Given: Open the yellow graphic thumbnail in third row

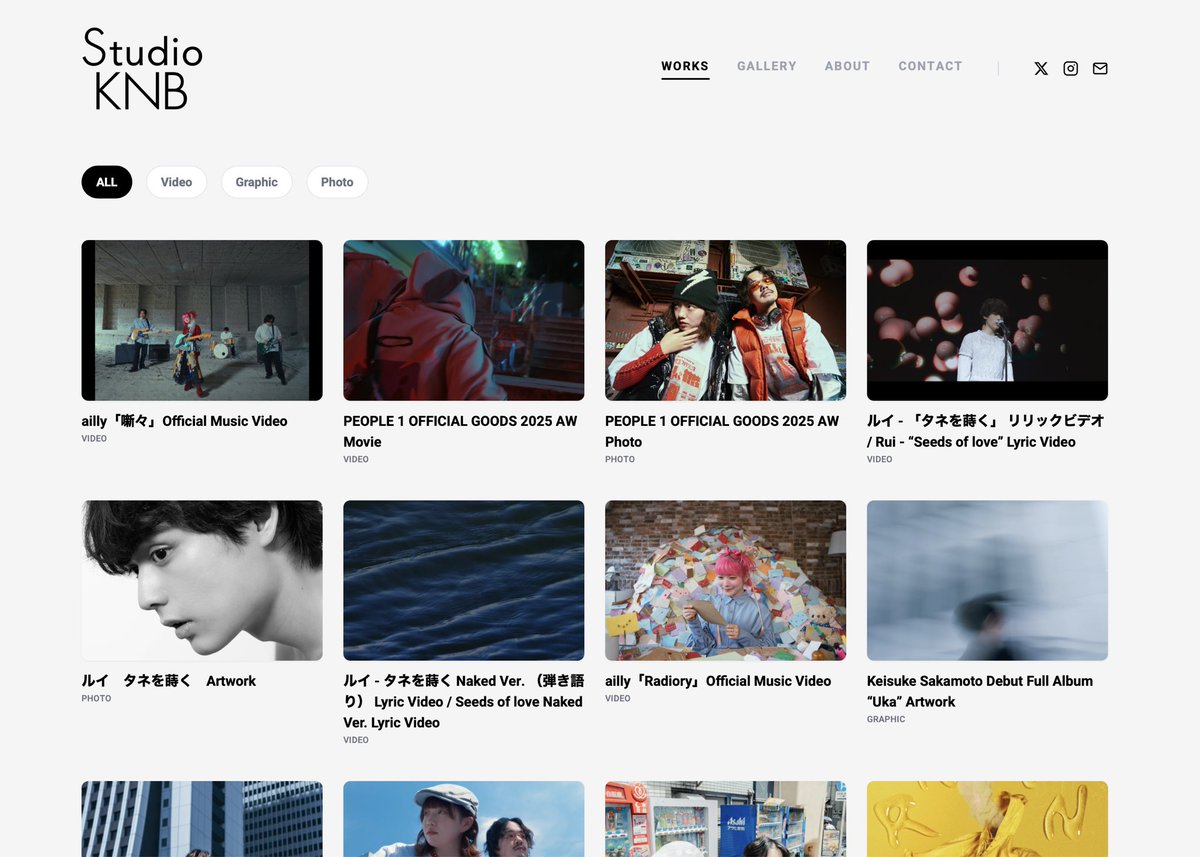Looking at the screenshot, I should [987, 819].
